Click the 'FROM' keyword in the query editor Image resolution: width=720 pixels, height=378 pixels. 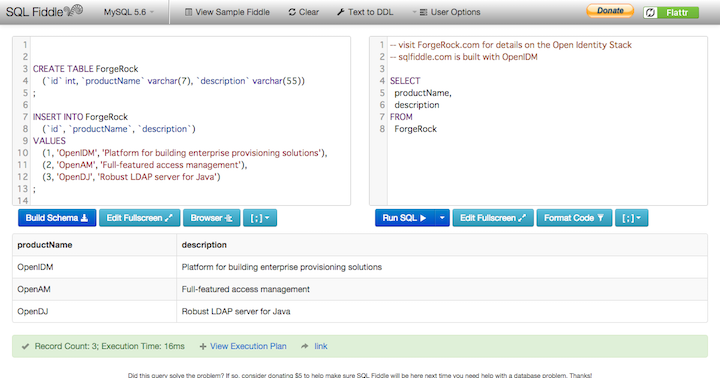click(x=401, y=117)
